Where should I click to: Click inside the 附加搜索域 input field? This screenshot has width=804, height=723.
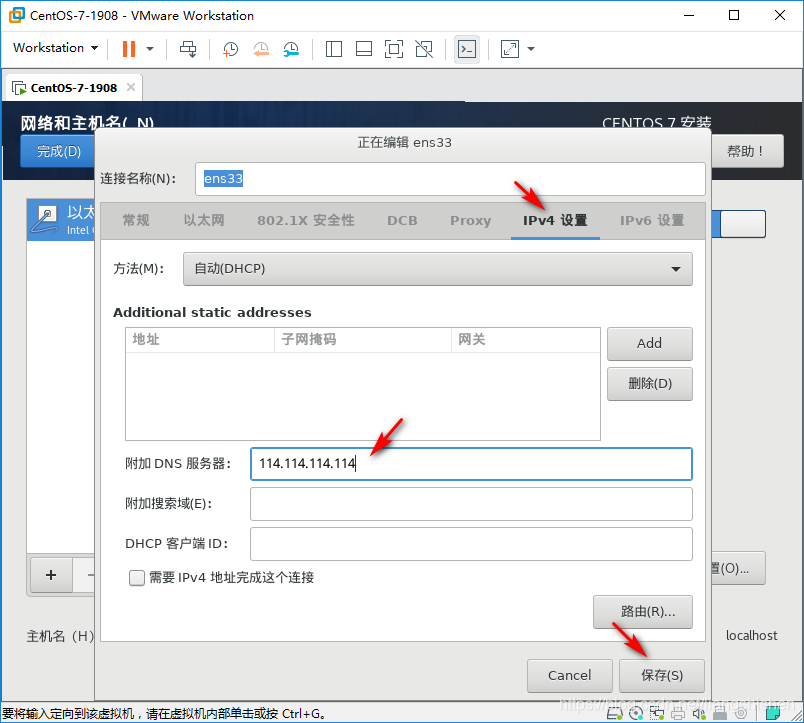point(470,504)
